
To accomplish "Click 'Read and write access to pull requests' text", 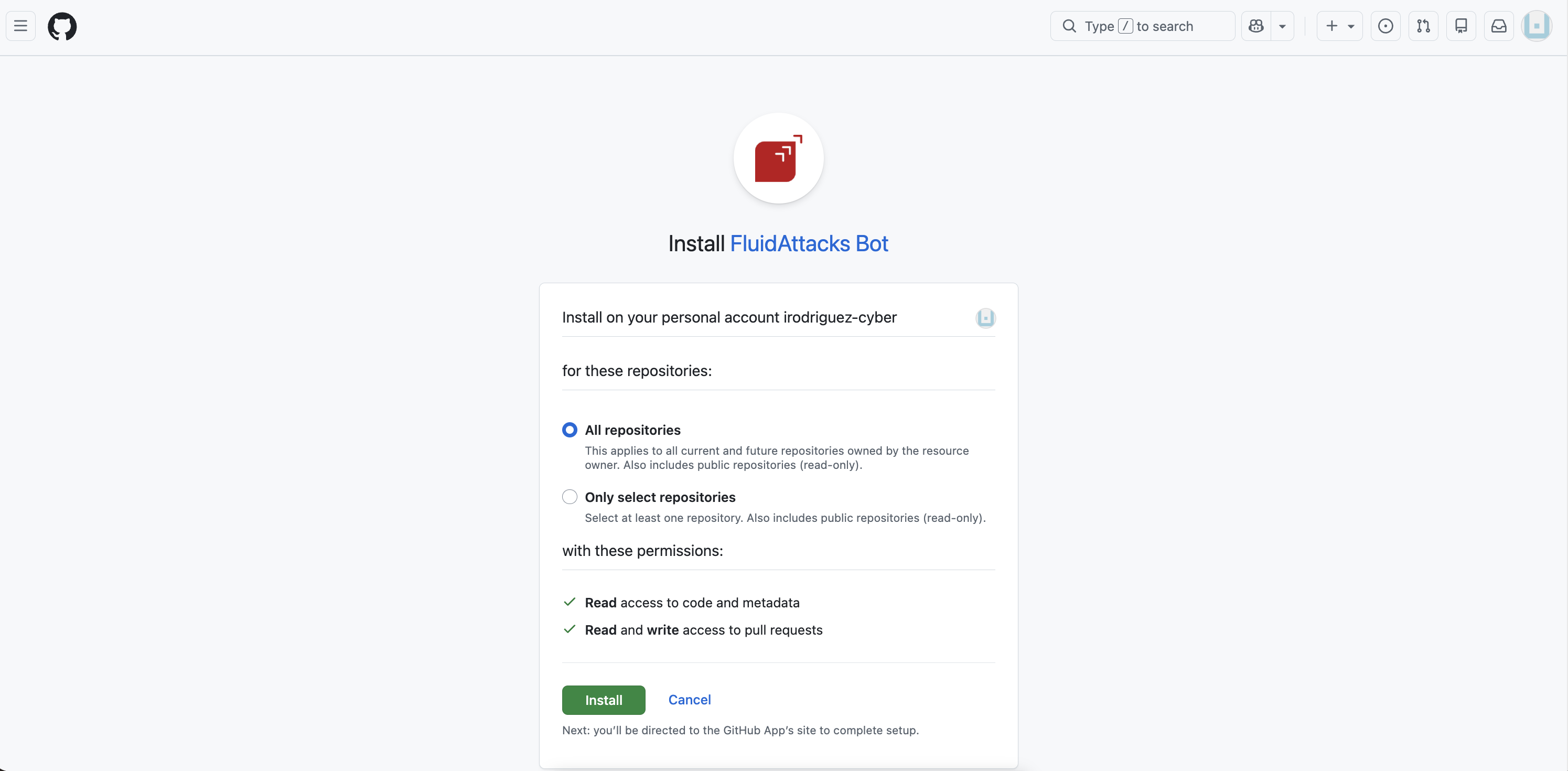I will point(704,630).
